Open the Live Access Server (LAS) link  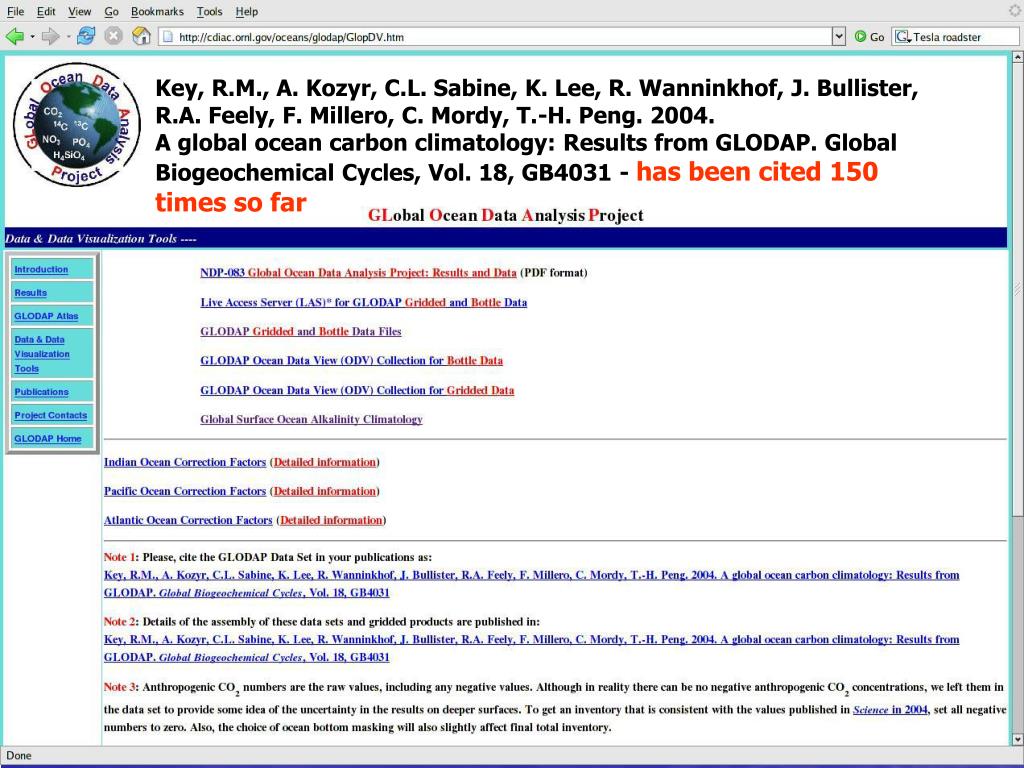(363, 302)
